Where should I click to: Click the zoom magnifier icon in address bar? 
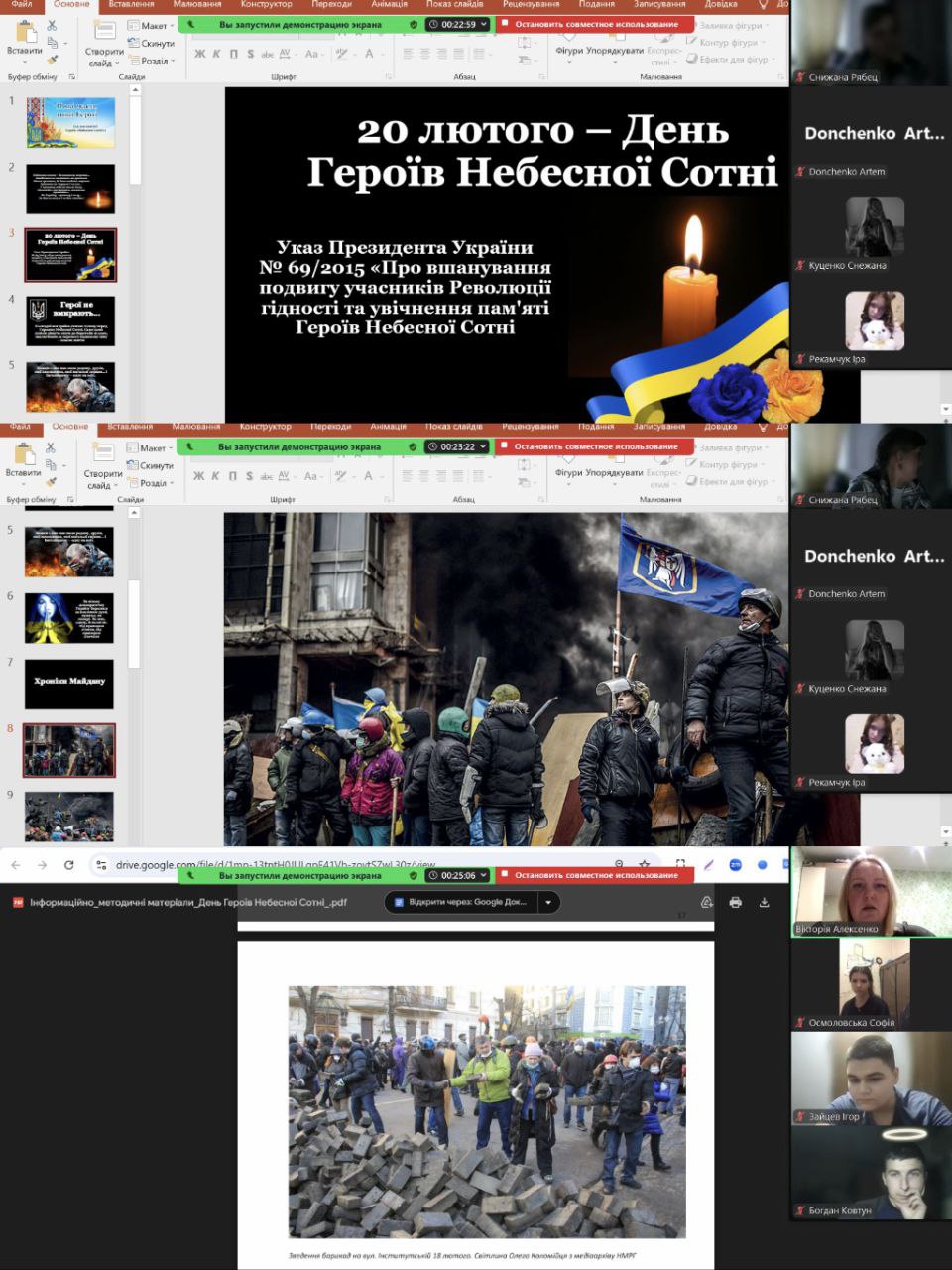[619, 865]
